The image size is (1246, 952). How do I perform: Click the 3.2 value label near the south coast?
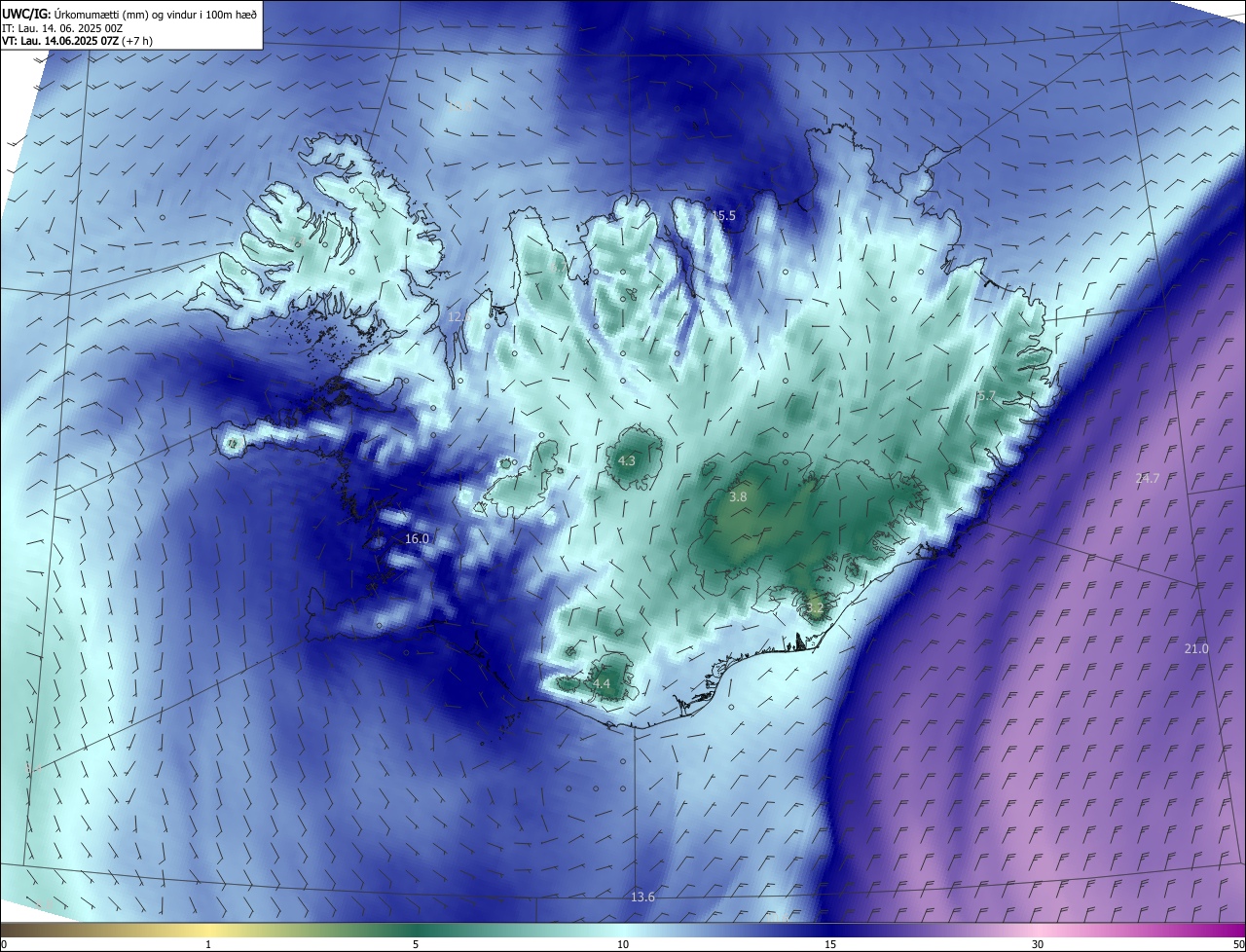[x=816, y=607]
